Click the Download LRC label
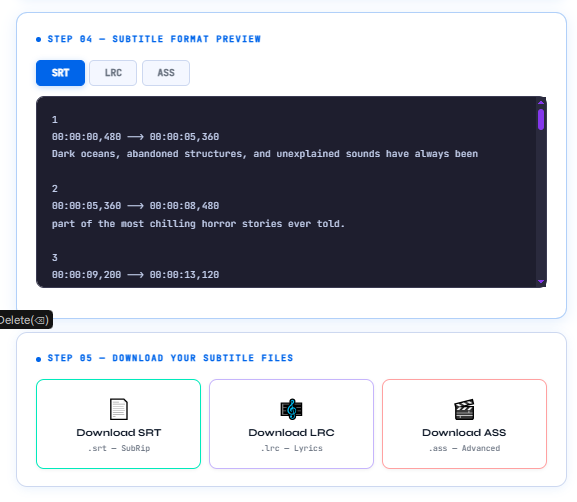The height and width of the screenshot is (502, 577). [x=291, y=432]
